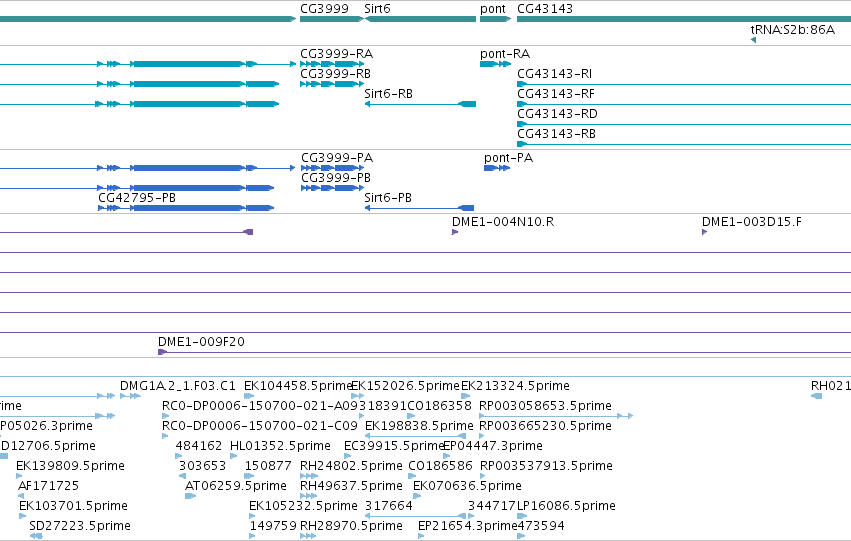Screen dimensions: 851x541
Task: Select the RC0-DP0006-150700-021-A09 label
Action: [x=260, y=406]
